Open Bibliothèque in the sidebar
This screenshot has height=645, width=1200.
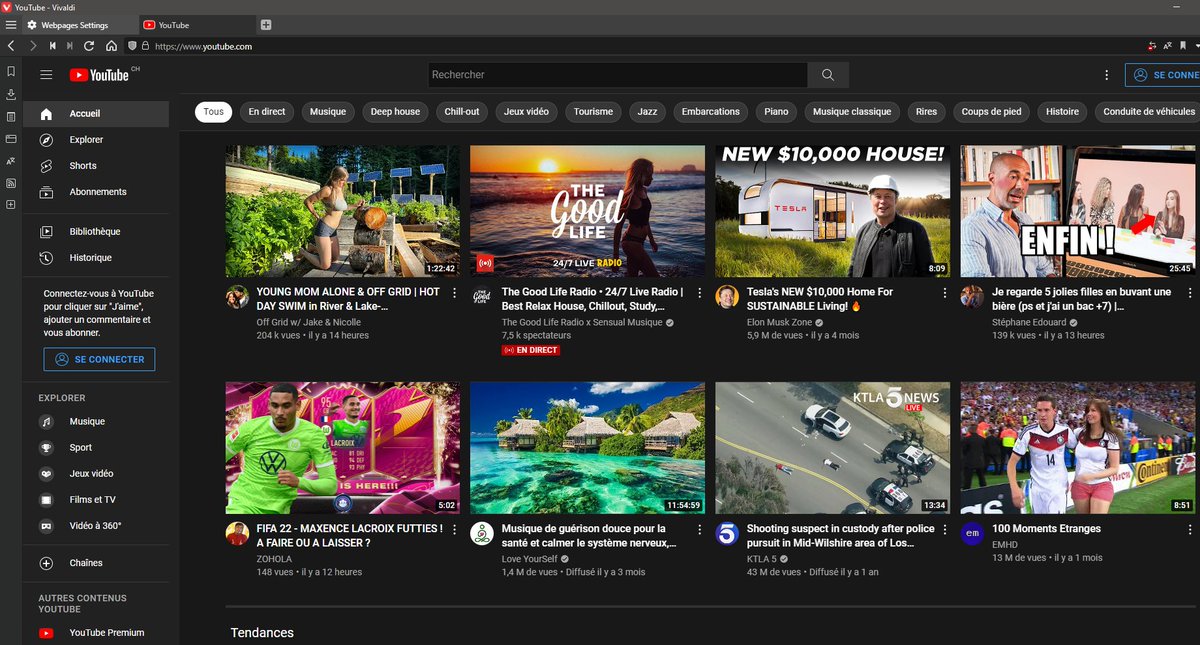pyautogui.click(x=98, y=232)
